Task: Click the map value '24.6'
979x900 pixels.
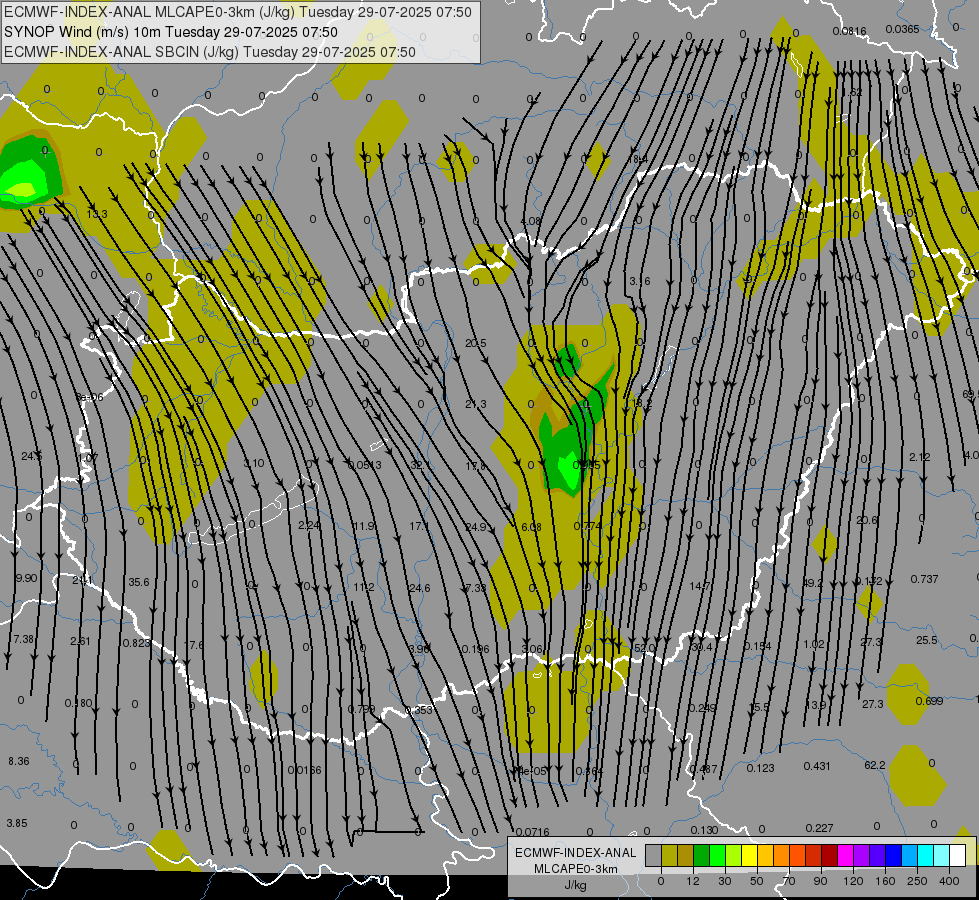Action: pyautogui.click(x=420, y=588)
